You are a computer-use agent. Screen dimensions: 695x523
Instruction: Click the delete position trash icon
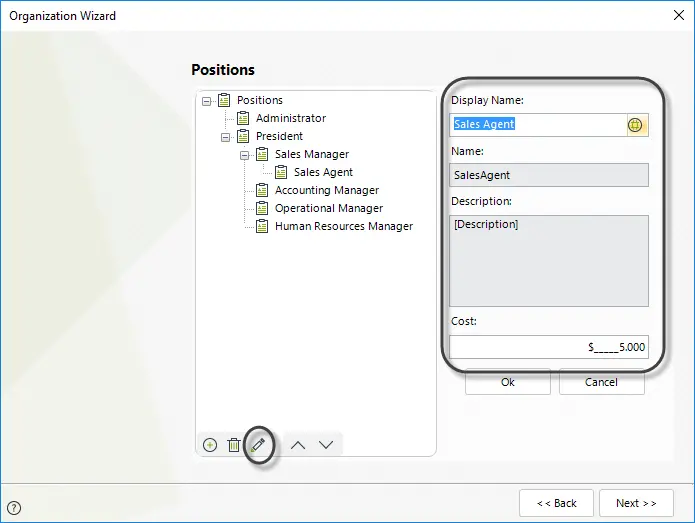click(x=234, y=445)
